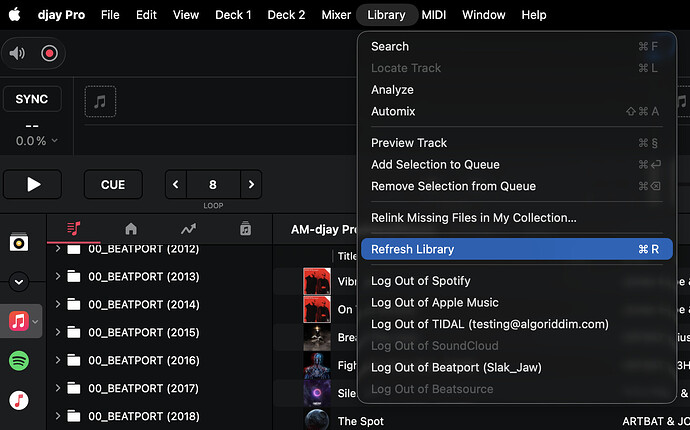This screenshot has height=430, width=690.
Task: Select the music file tab icon
Action: 246,229
